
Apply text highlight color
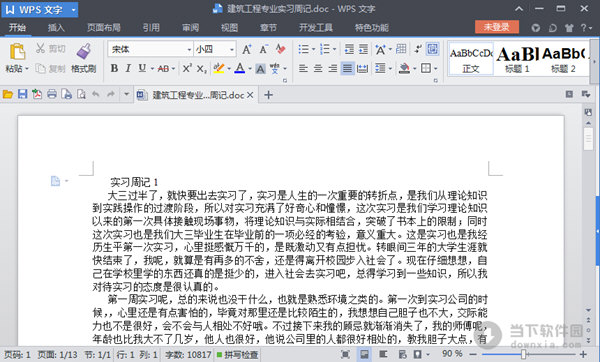tap(218, 68)
